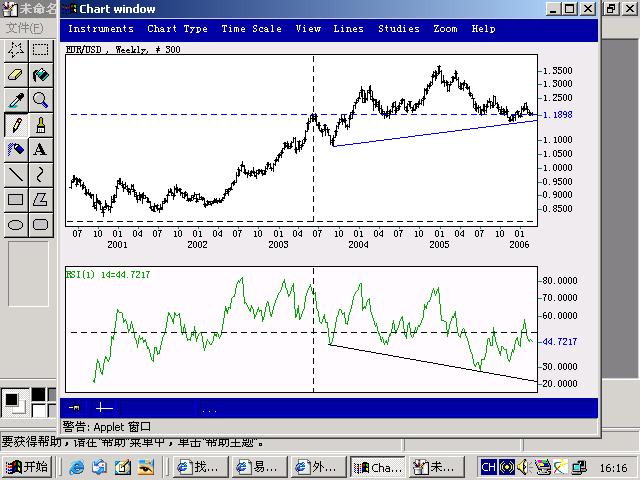Click the 1.3500 price axis label
The height and width of the screenshot is (480, 640).
[x=558, y=71]
